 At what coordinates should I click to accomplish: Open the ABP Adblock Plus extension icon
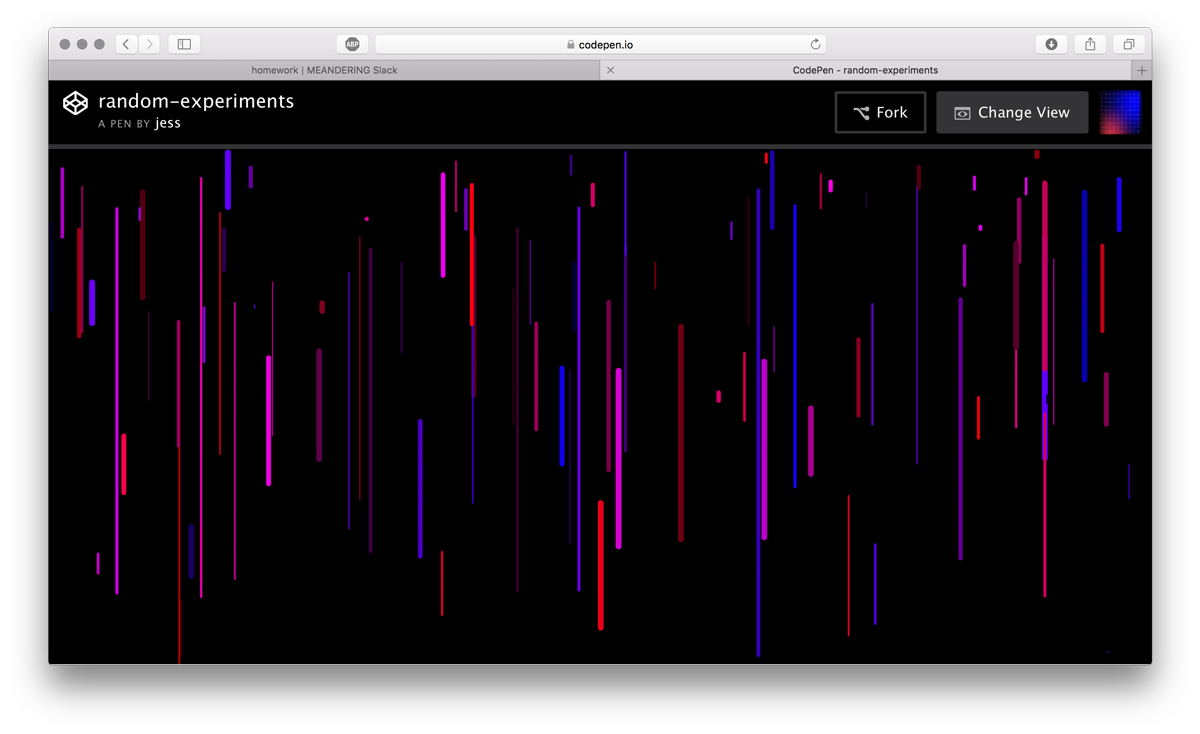pyautogui.click(x=352, y=44)
